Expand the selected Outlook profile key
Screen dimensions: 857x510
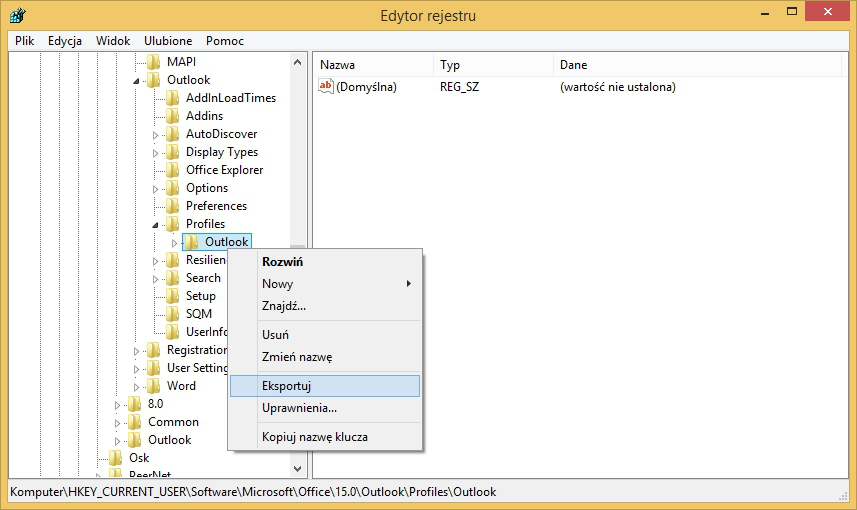[x=174, y=243]
